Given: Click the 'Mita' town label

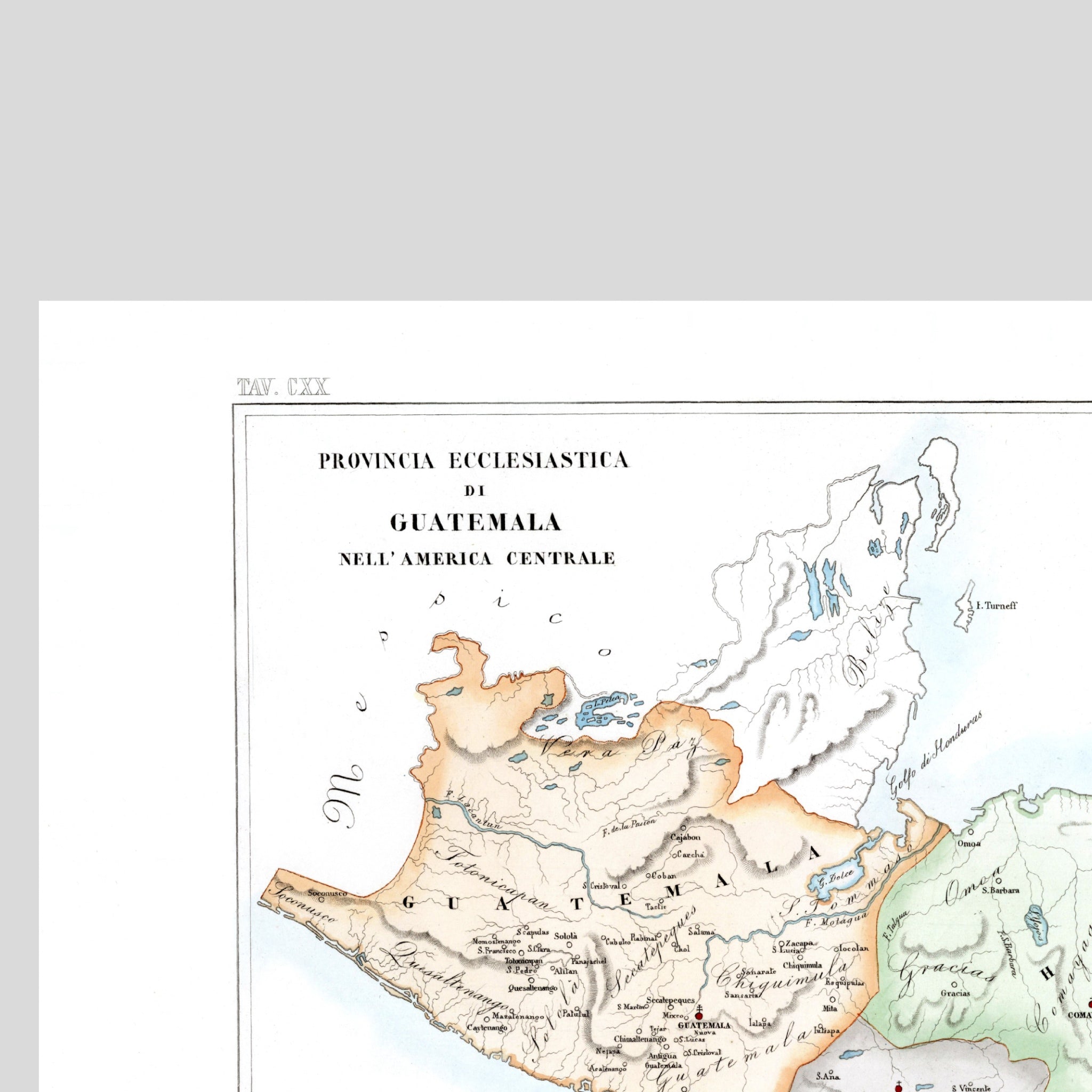Looking at the screenshot, I should click(x=829, y=1008).
